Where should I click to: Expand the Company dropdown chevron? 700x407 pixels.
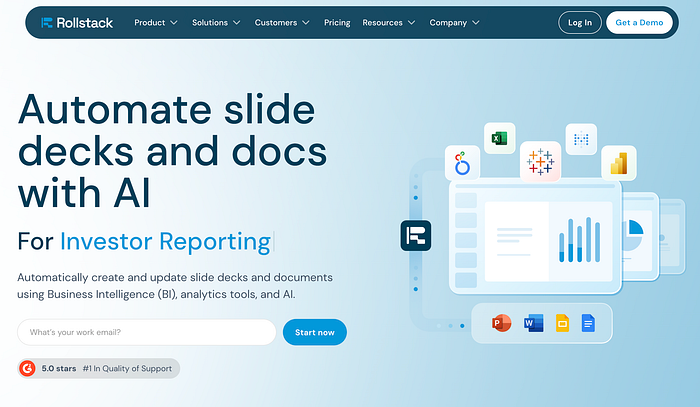476,23
